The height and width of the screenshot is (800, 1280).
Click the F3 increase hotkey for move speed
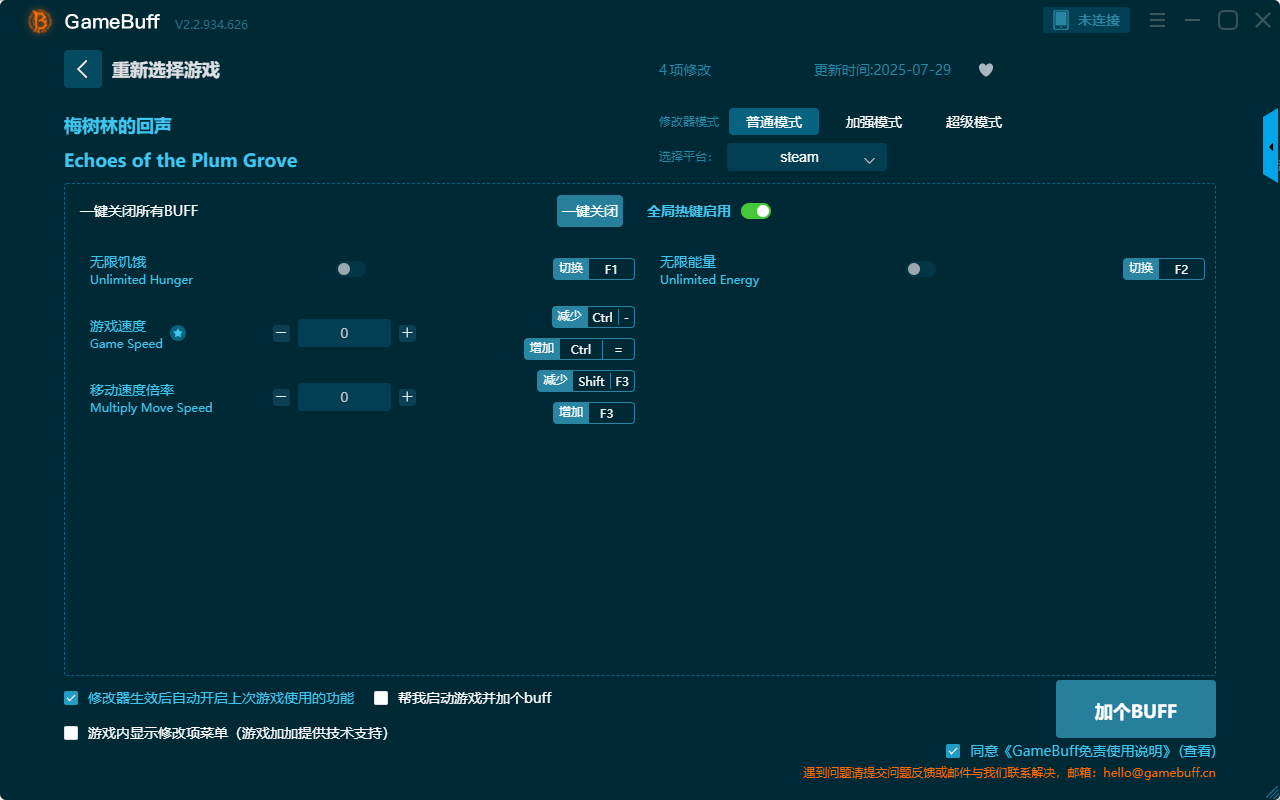point(594,413)
